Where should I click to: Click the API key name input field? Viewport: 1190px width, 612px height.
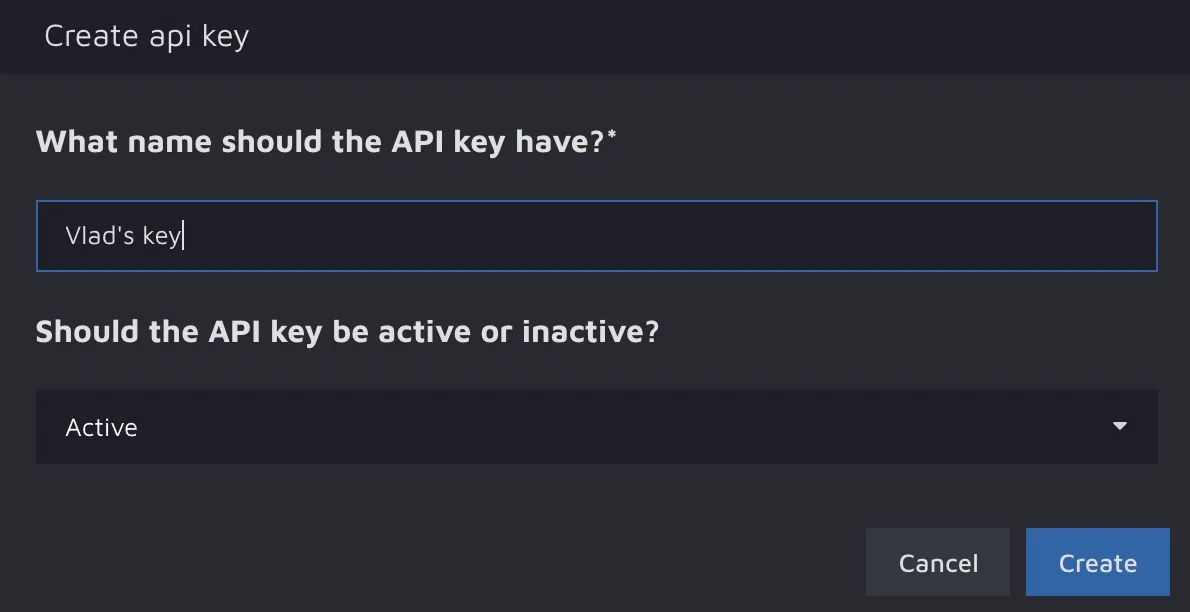pyautogui.click(x=596, y=236)
